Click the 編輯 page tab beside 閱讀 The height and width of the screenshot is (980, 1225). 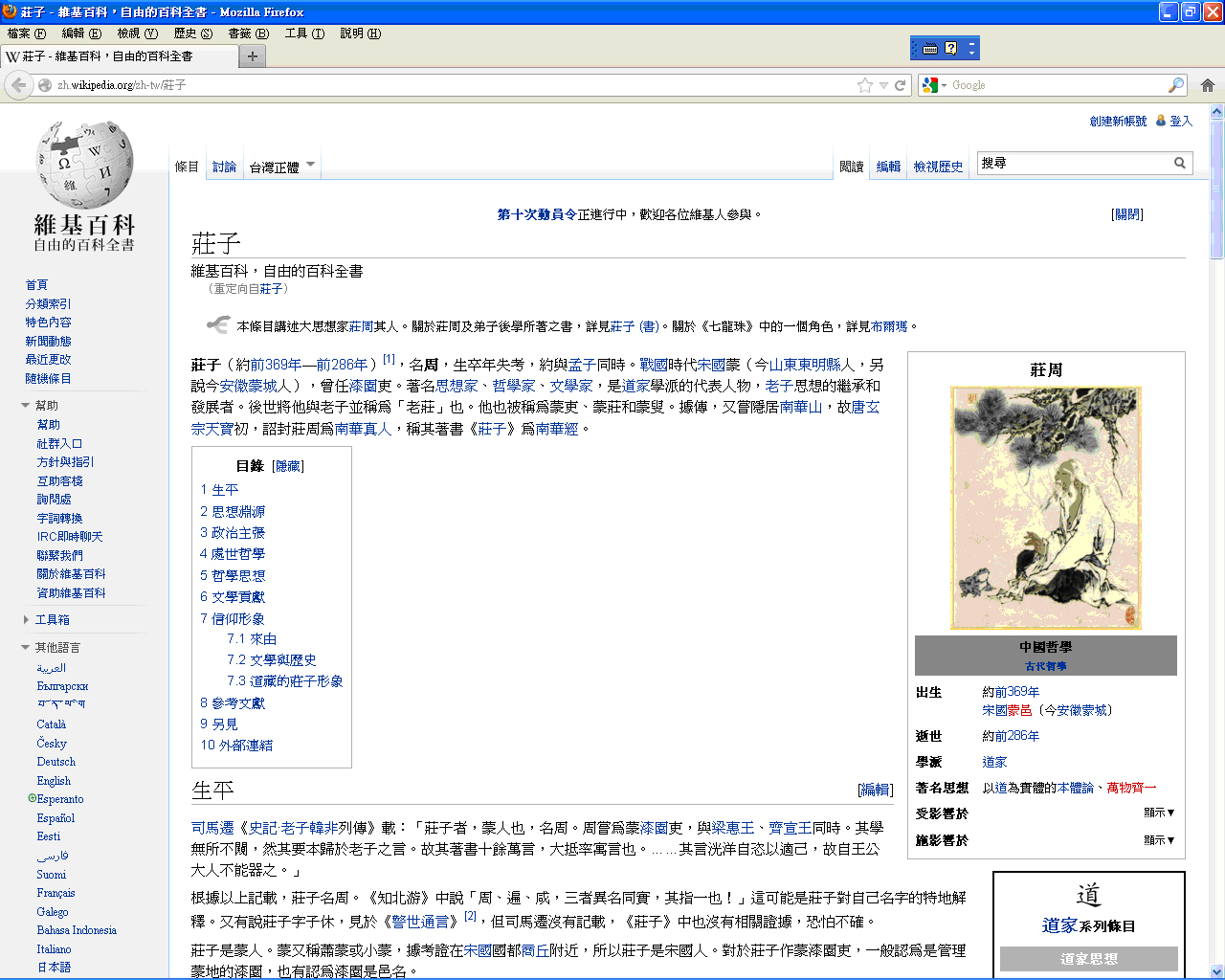pos(888,167)
